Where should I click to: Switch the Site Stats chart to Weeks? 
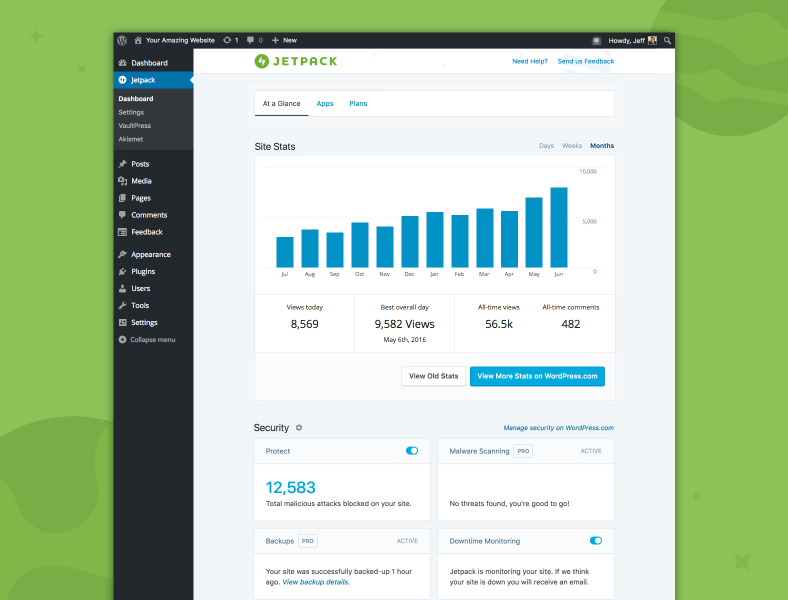coord(572,146)
